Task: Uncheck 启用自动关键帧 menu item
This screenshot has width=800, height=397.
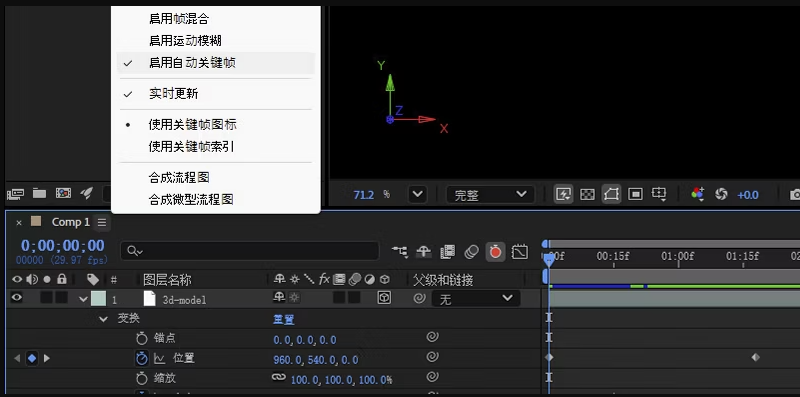Action: pos(216,63)
